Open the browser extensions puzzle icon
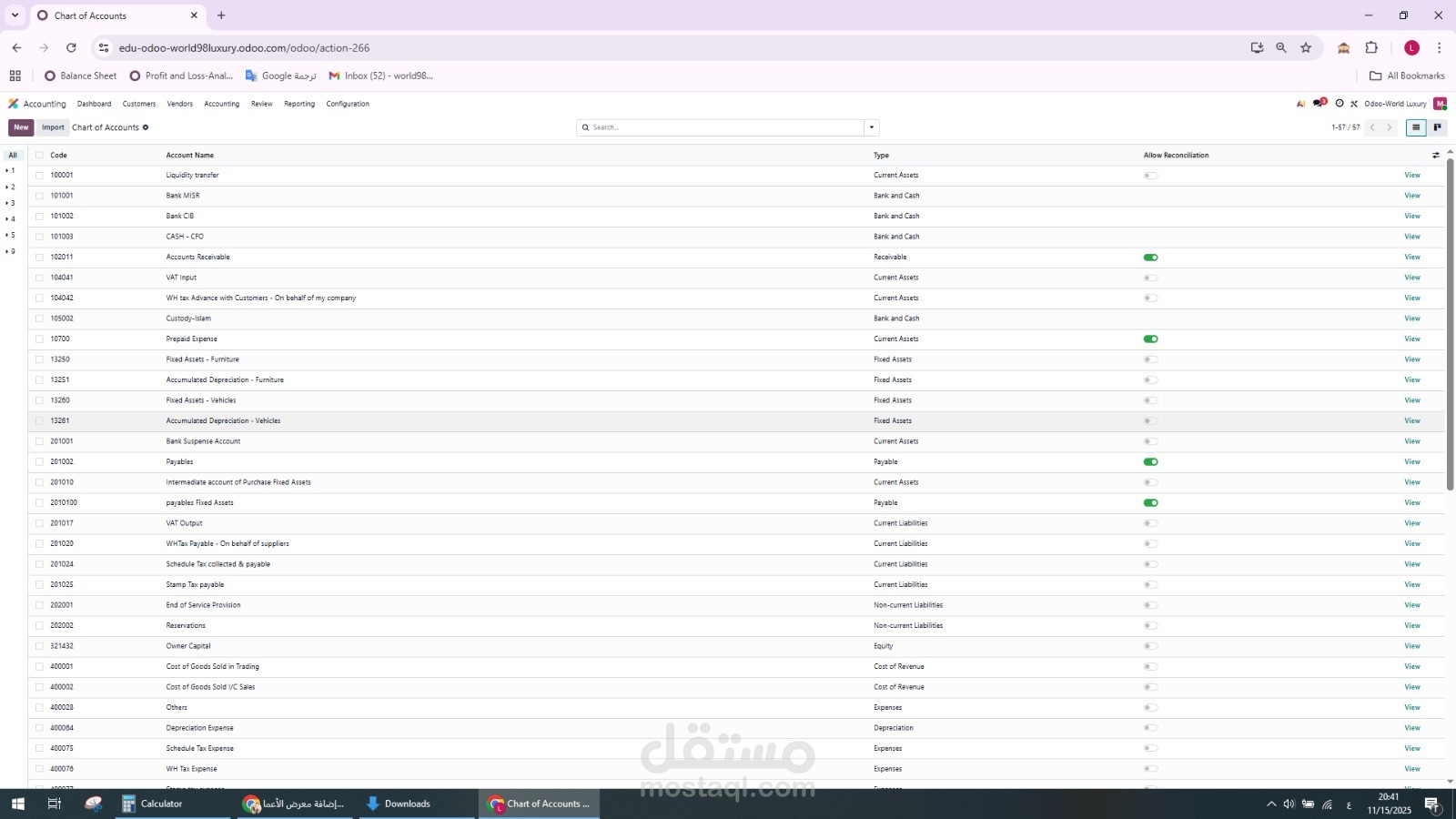Screen dimensions: 1456x819 pos(1371,48)
